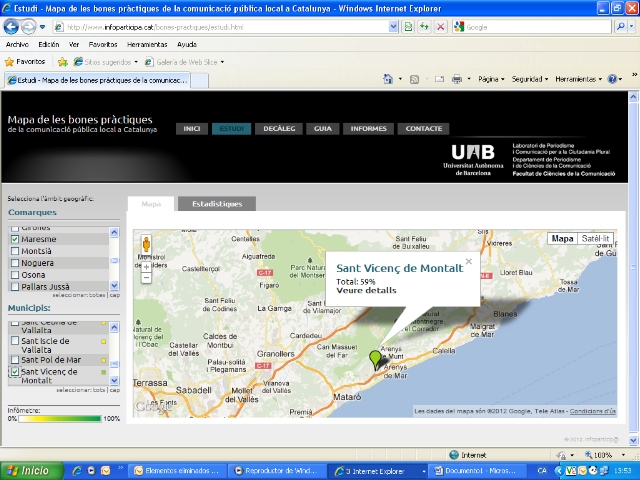The image size is (640, 480).
Task: Expand the Página menu dropdown
Action: (491, 79)
